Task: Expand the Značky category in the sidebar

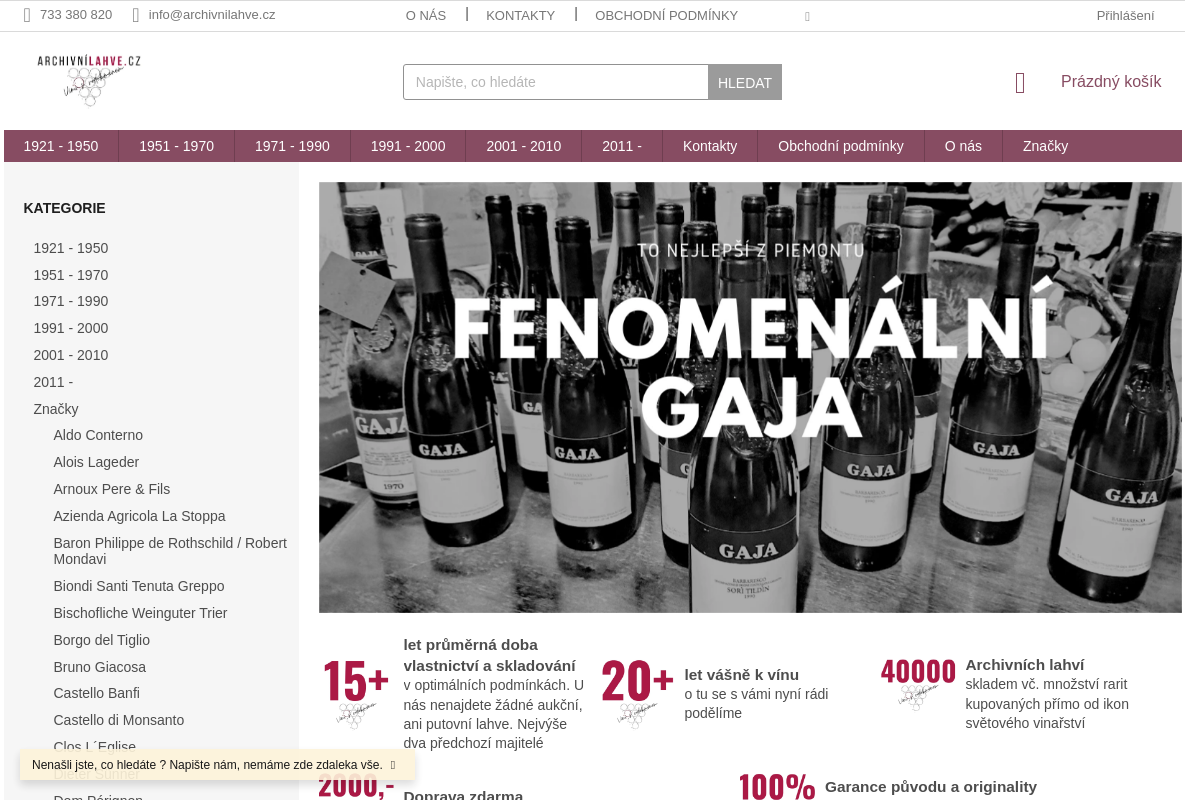Action: coord(56,409)
